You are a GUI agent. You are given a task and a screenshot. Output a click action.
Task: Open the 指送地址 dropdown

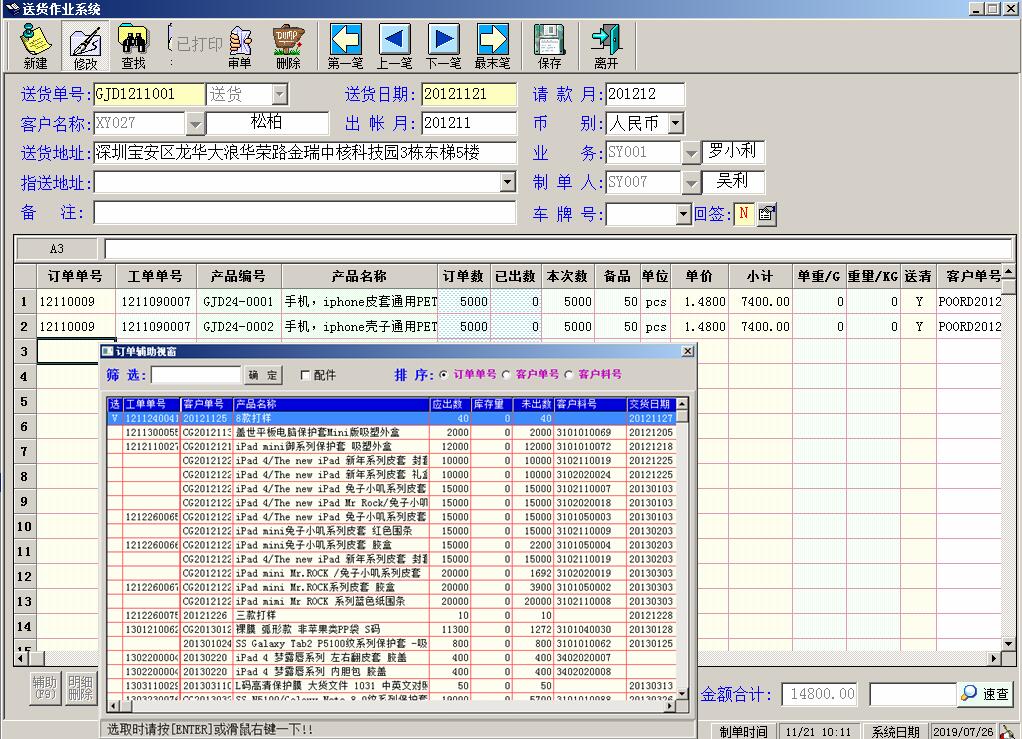point(508,182)
